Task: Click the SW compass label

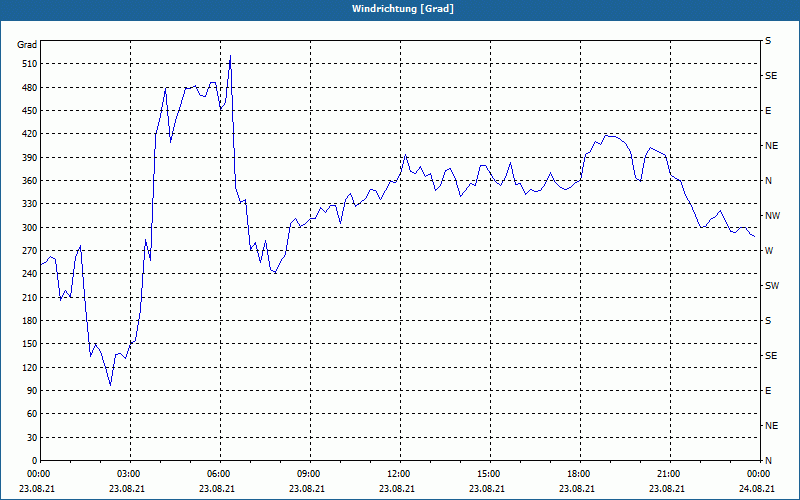Action: 772,286
